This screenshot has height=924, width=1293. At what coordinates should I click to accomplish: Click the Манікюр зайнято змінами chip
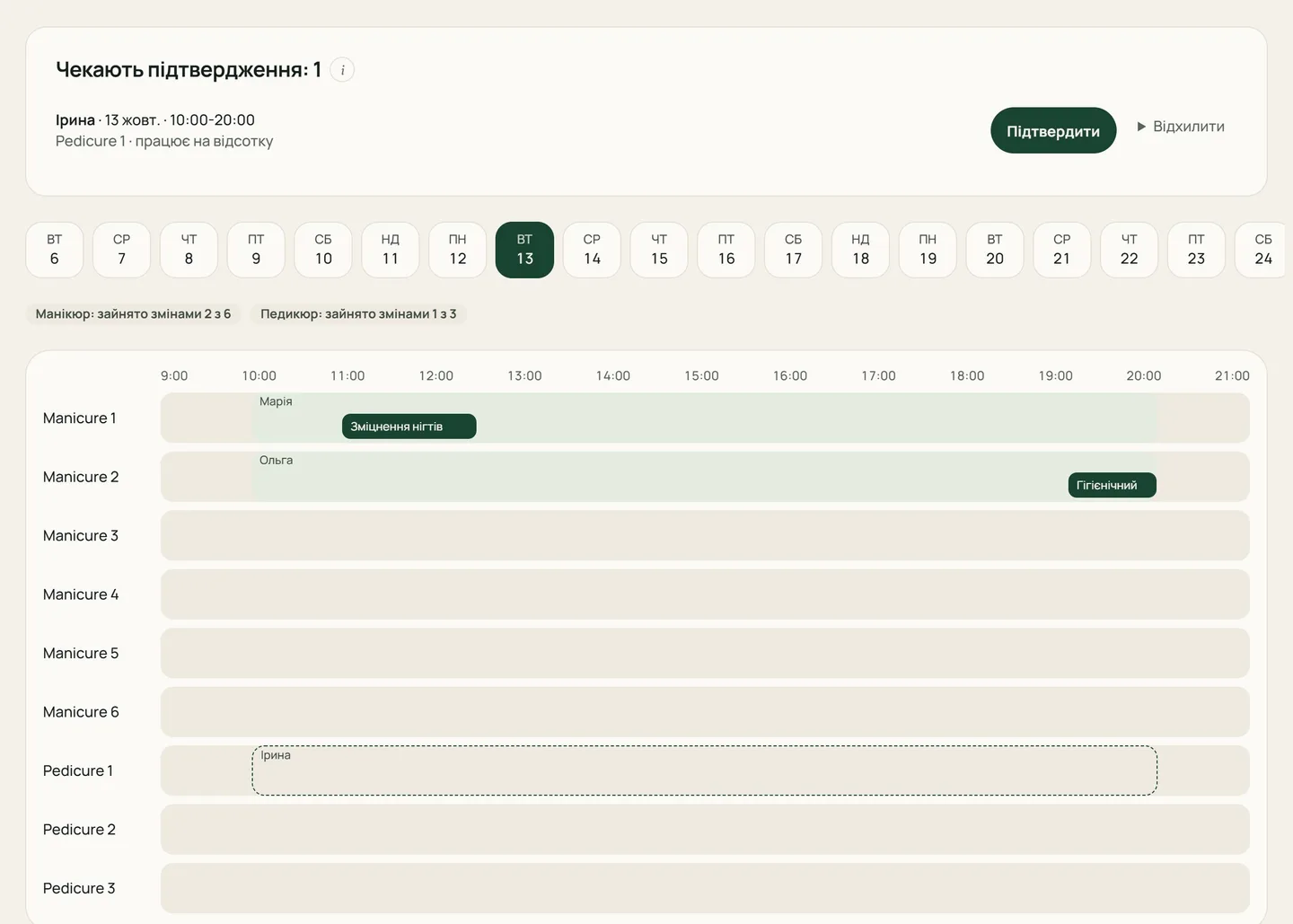pos(133,314)
